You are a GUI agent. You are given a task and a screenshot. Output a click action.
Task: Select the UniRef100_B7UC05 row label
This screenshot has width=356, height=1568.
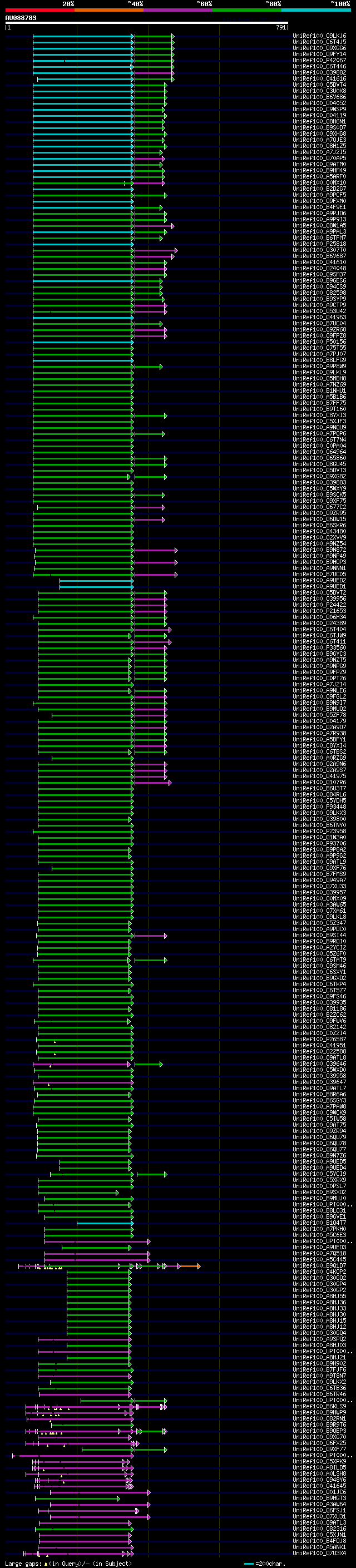pyautogui.click(x=319, y=574)
